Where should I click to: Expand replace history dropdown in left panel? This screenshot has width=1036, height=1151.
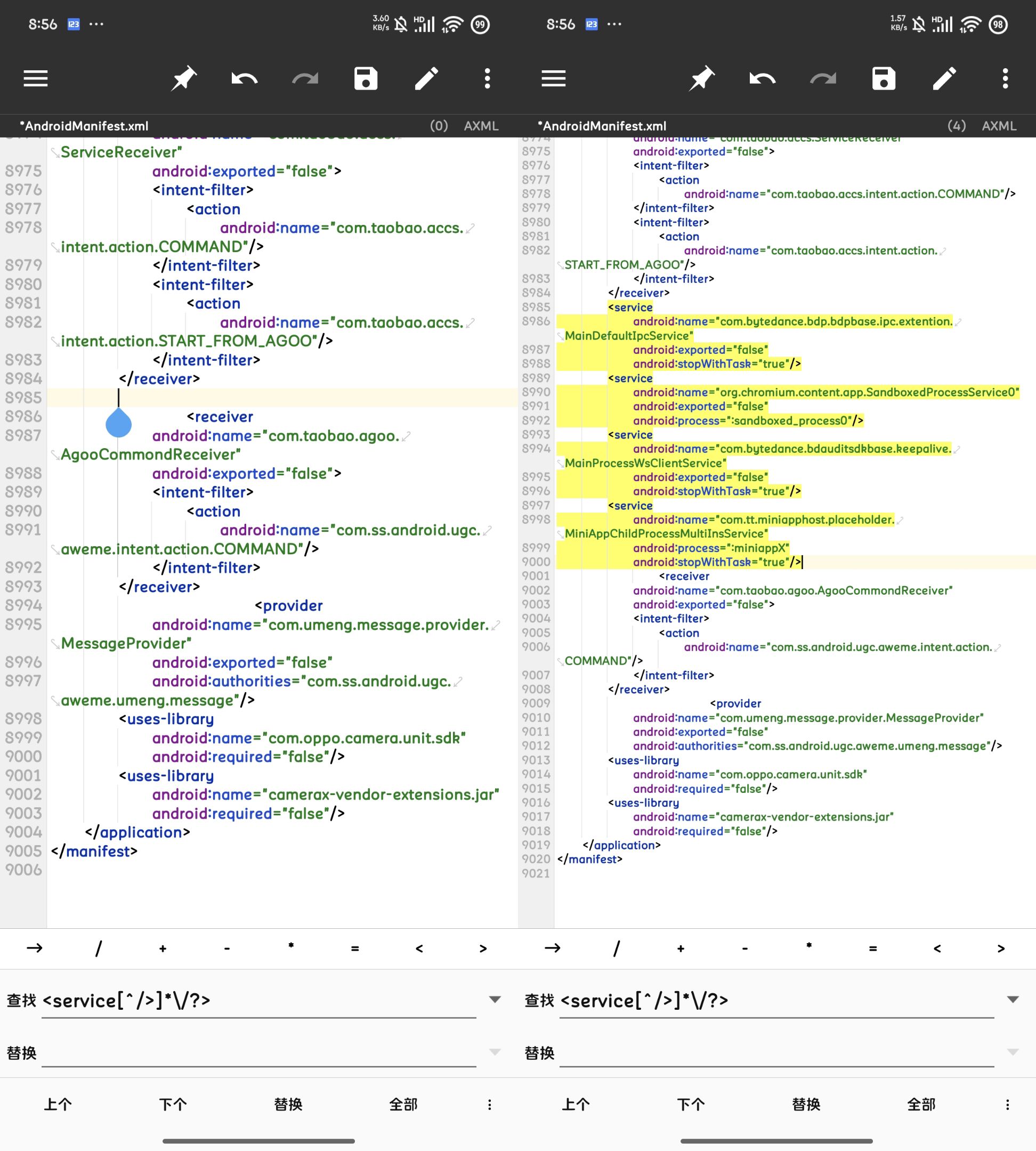coord(495,1051)
